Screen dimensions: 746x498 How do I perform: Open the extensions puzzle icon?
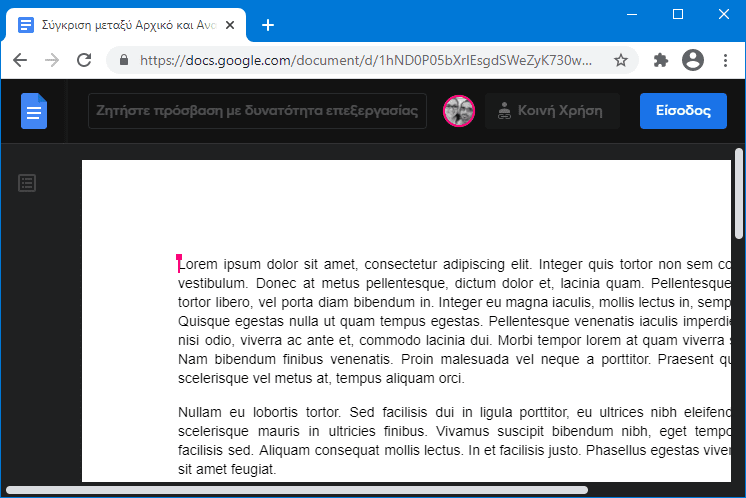click(x=660, y=60)
